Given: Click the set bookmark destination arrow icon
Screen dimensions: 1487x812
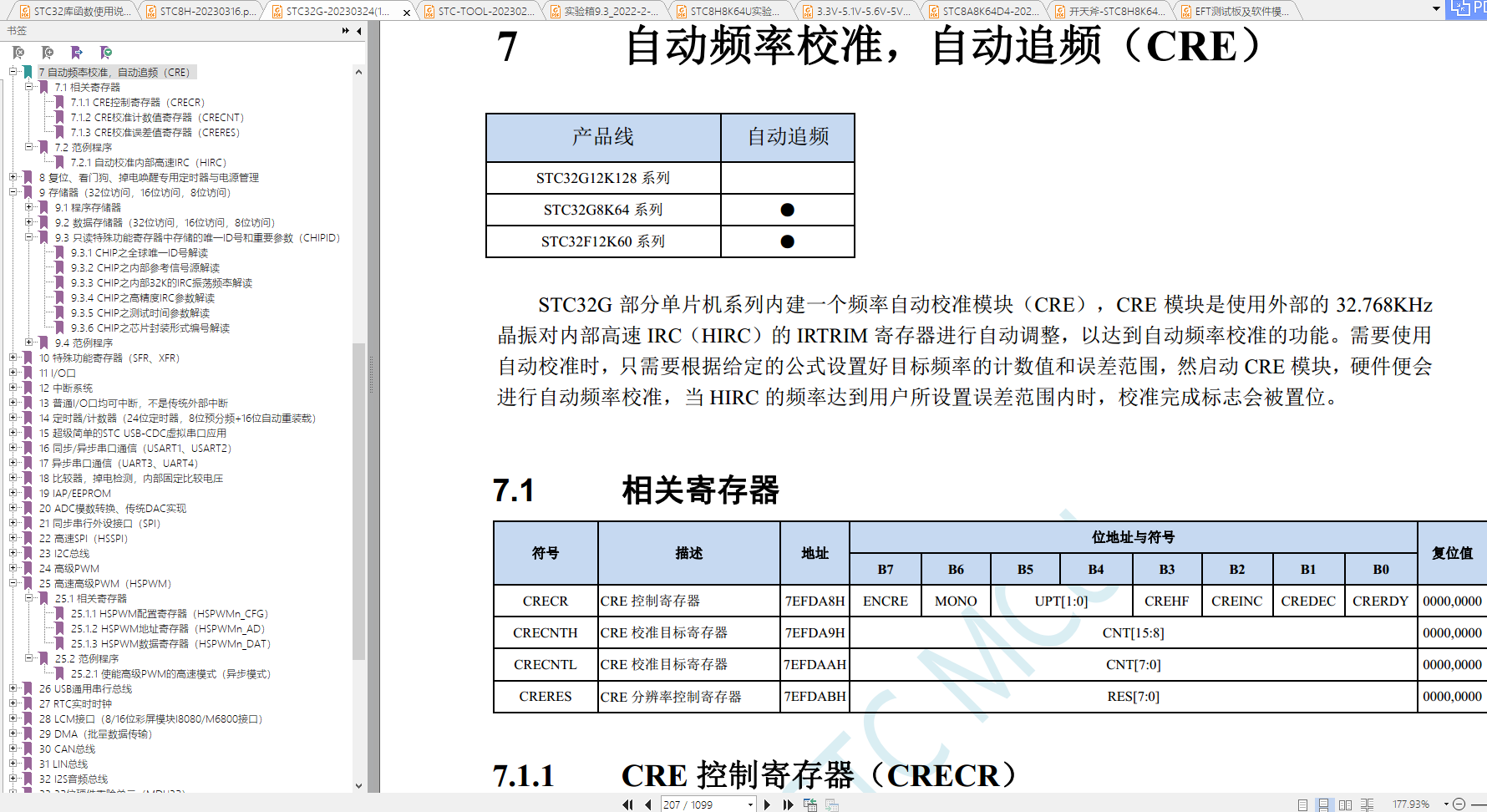Looking at the screenshot, I should (77, 53).
